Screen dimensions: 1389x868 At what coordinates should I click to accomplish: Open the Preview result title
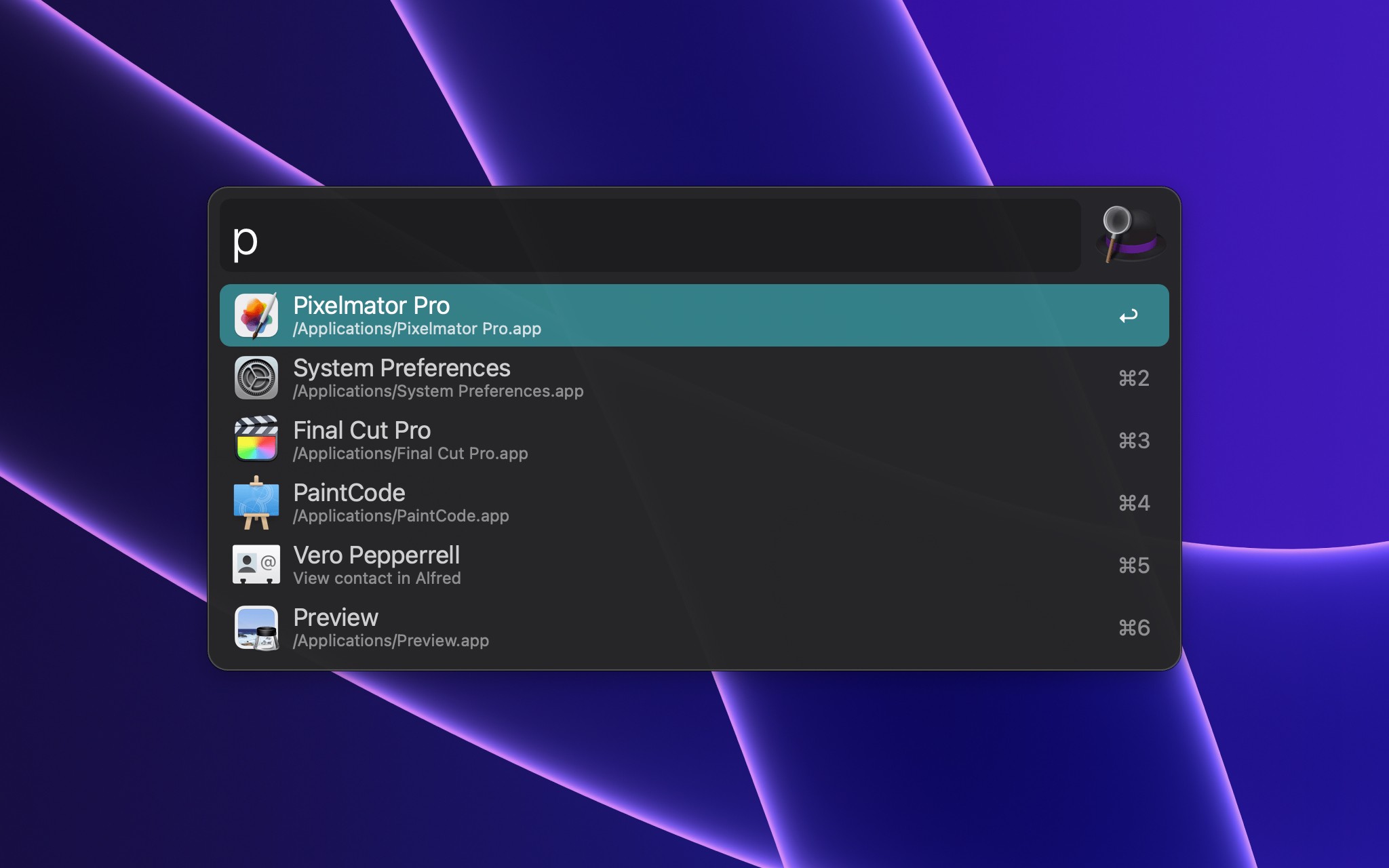336,618
